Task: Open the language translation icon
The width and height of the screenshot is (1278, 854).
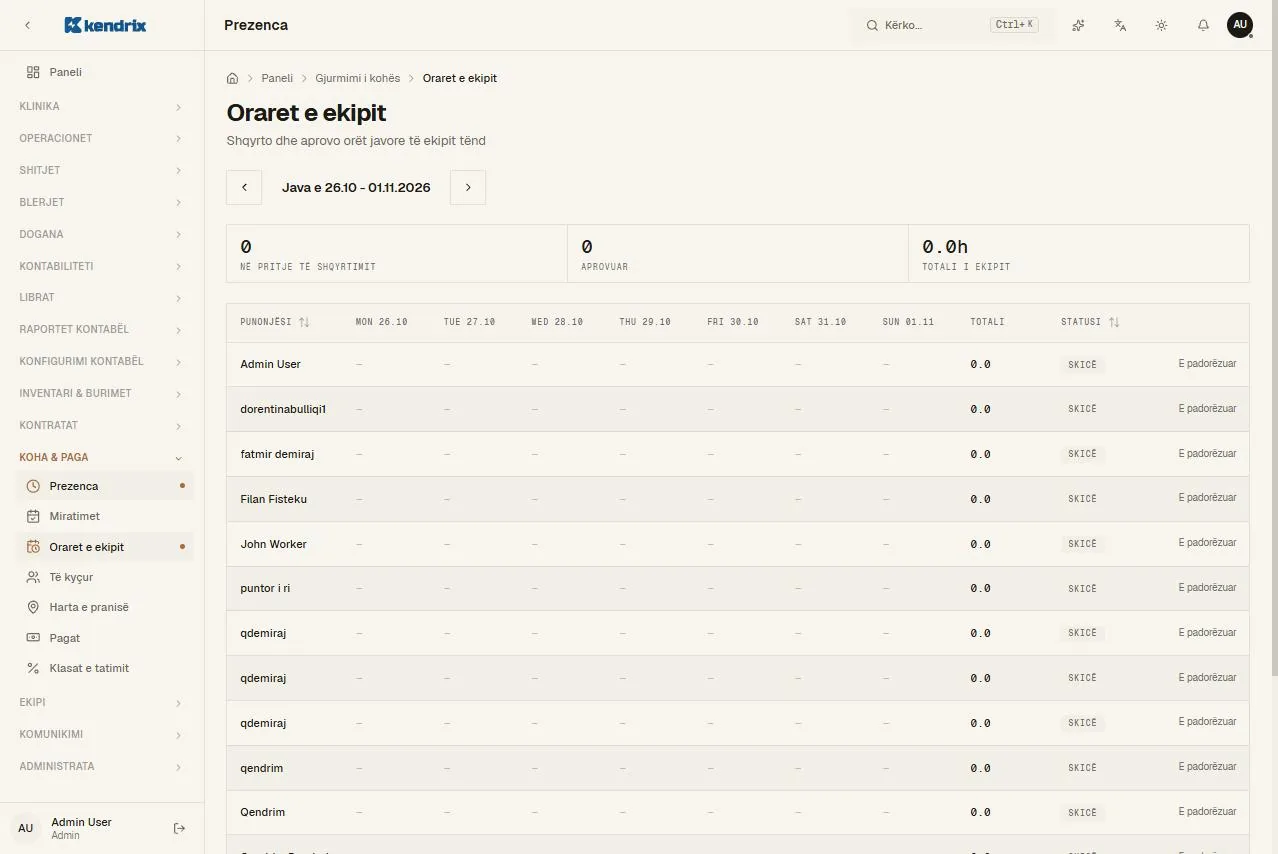Action: tap(1120, 25)
